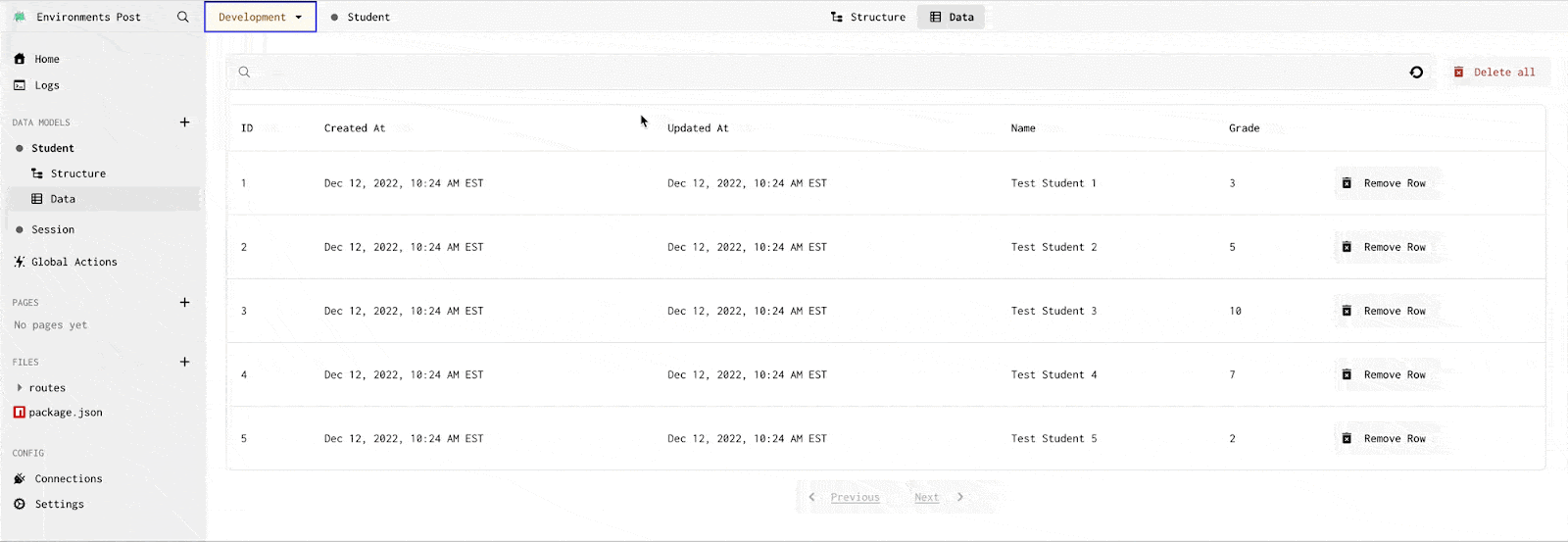This screenshot has width=1568, height=542.
Task: Click the Connections plug icon
Action: click(x=20, y=478)
